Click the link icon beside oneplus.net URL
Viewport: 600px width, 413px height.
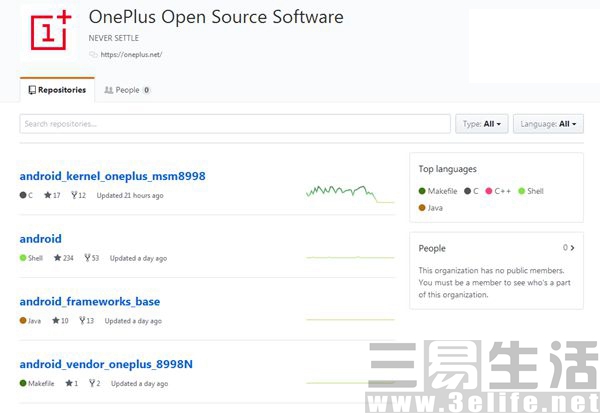tap(93, 55)
